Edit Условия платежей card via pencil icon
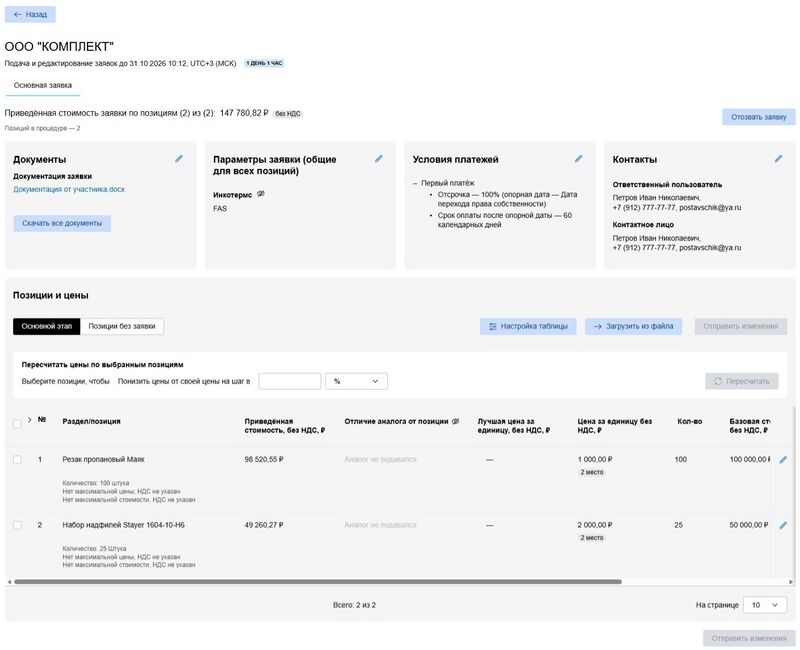The image size is (800, 650). [579, 159]
